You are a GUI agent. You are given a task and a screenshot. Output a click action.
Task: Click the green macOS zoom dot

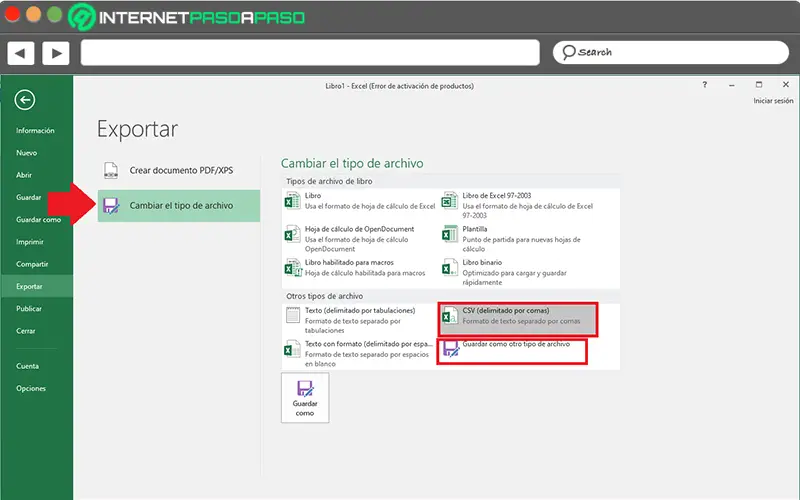click(x=55, y=14)
